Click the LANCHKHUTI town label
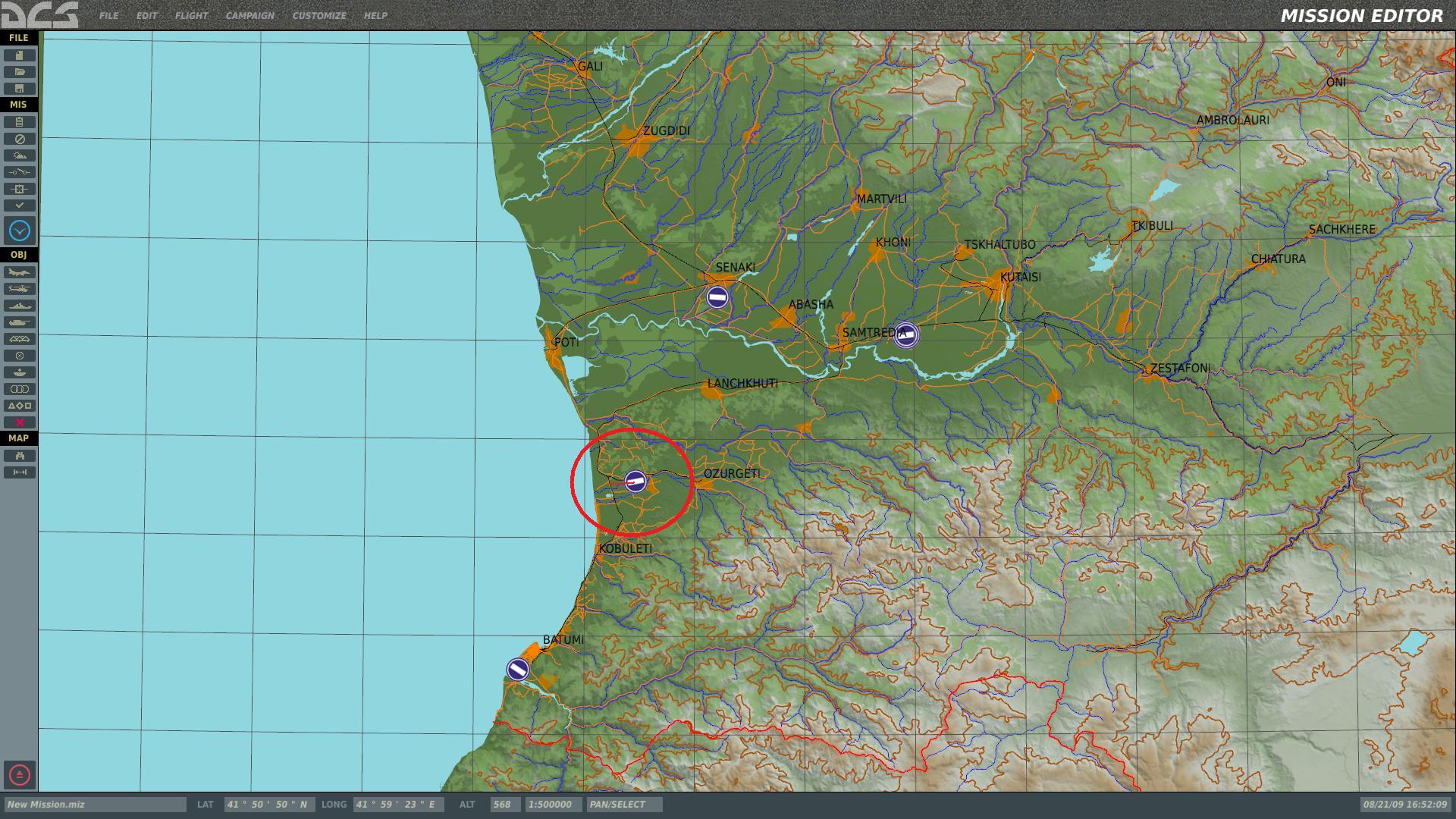1456x819 pixels. pos(742,384)
